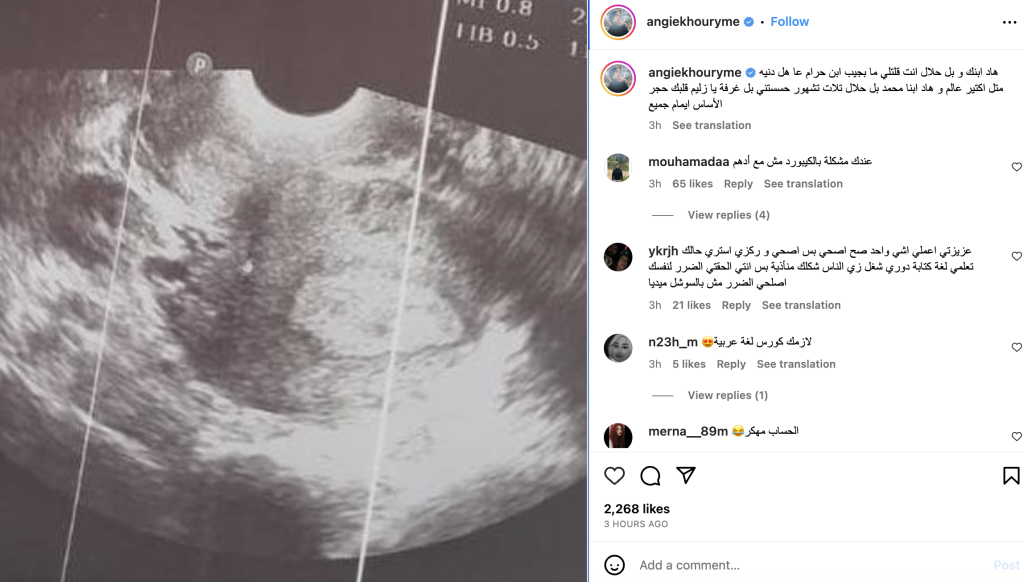Image resolution: width=1024 pixels, height=582 pixels.
Task: Click the Add a comment field
Action: [x=810, y=565]
